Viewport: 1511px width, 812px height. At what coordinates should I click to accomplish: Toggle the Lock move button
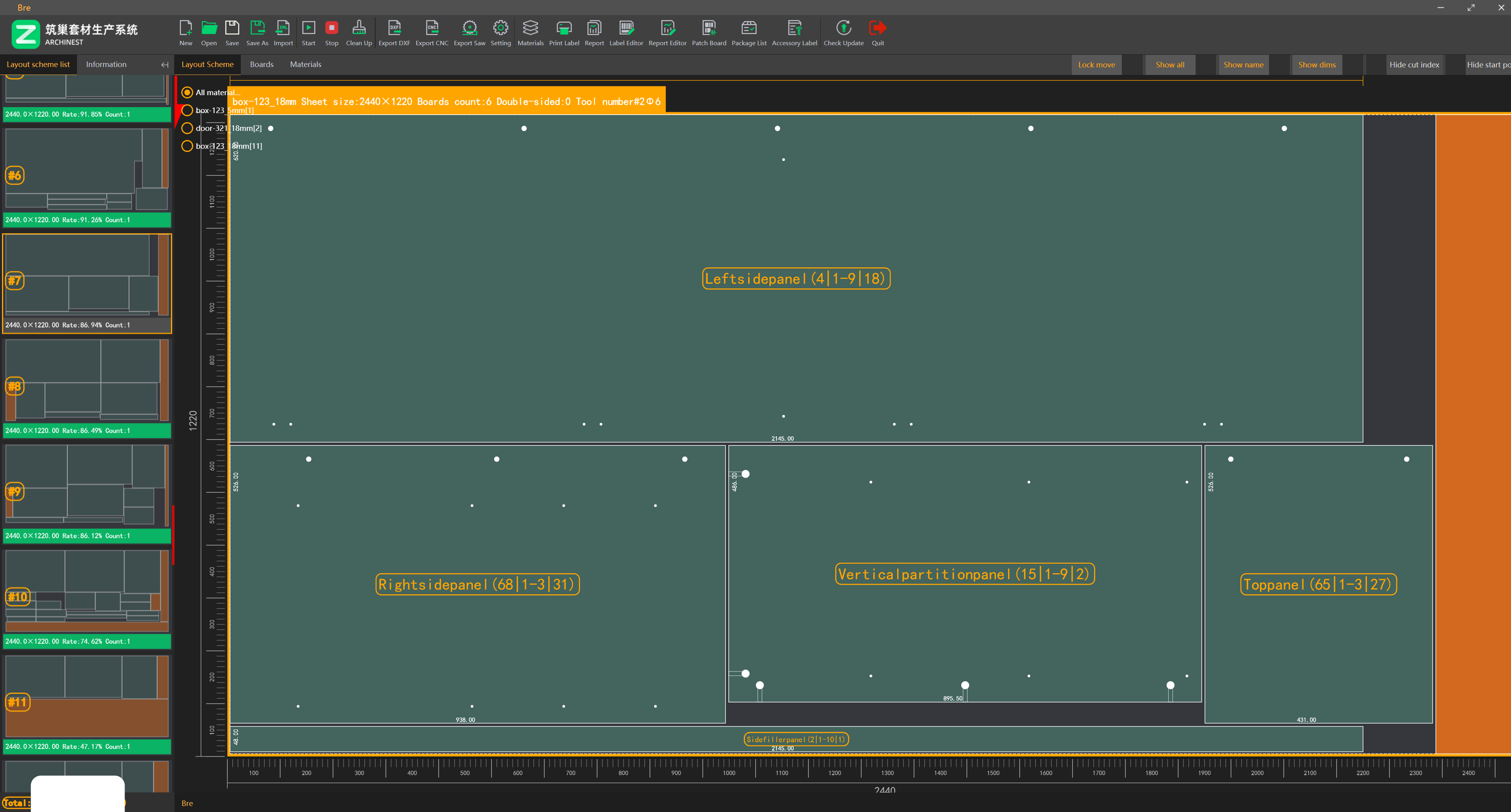[x=1096, y=65]
